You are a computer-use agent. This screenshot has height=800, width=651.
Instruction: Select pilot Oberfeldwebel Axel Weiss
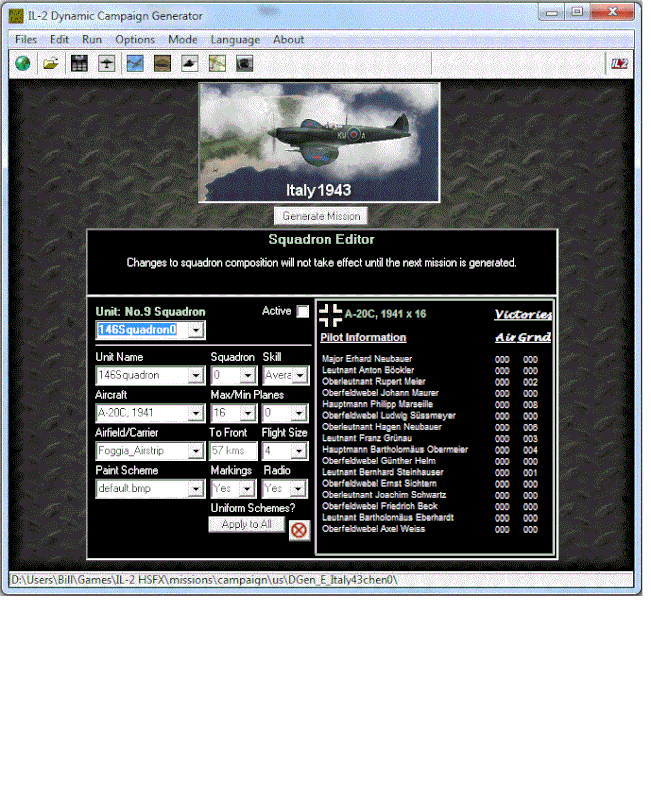373,529
